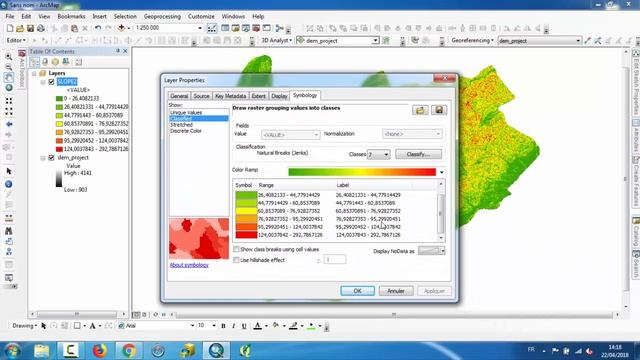Click the Undo arrow icon
This screenshot has width=640, height=360.
coord(98,28)
